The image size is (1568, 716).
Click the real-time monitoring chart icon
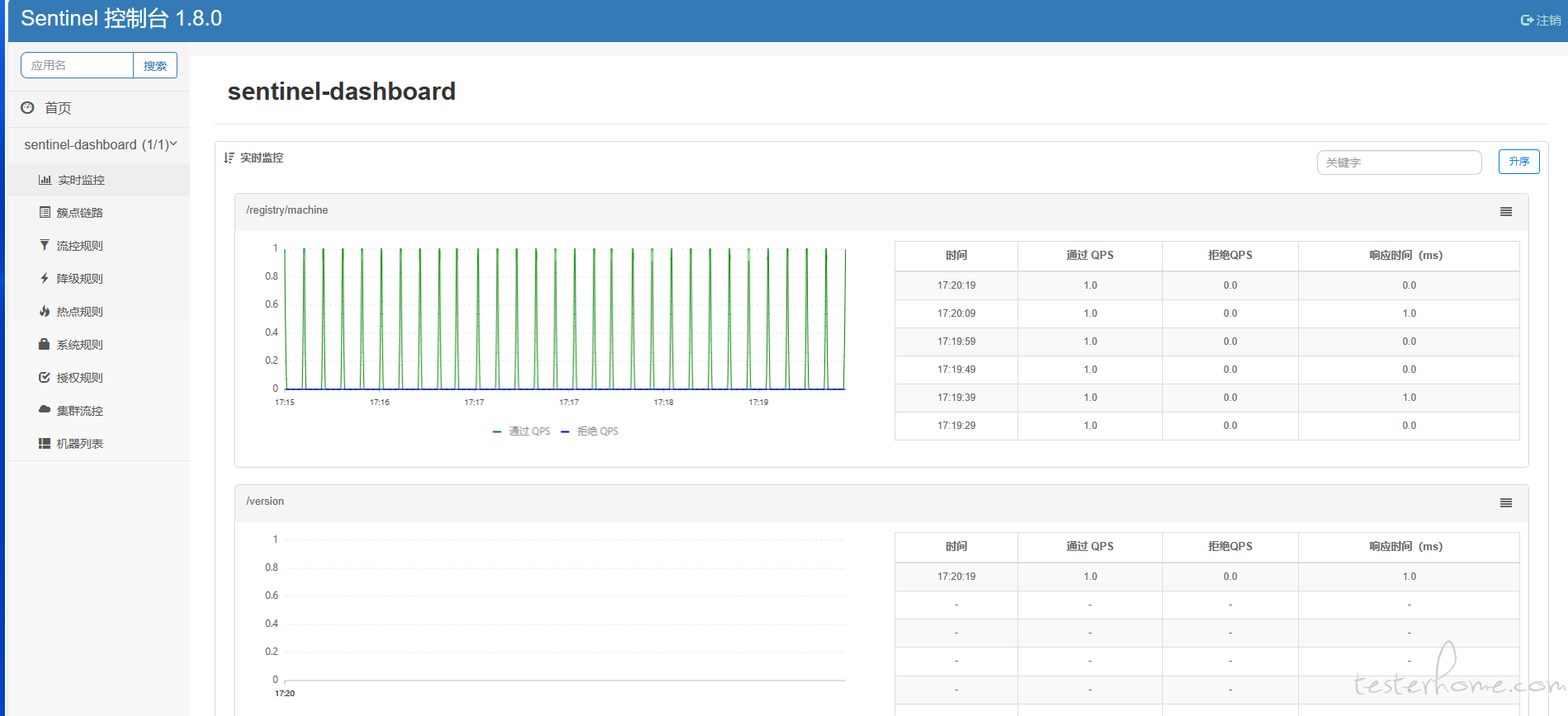point(45,180)
